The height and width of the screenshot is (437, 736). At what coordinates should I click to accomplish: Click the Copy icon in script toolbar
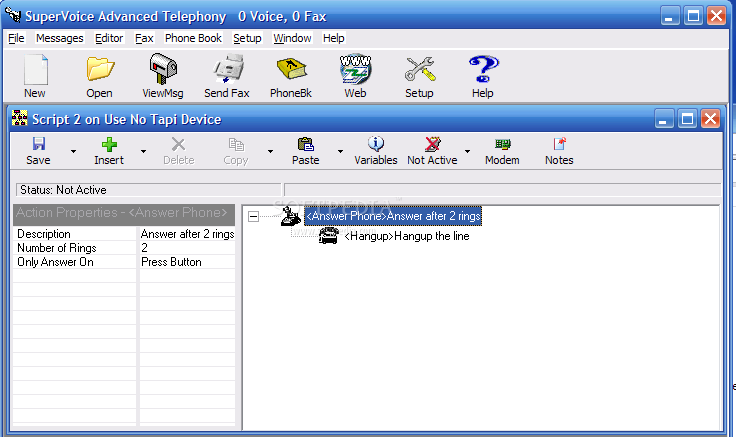click(x=236, y=144)
